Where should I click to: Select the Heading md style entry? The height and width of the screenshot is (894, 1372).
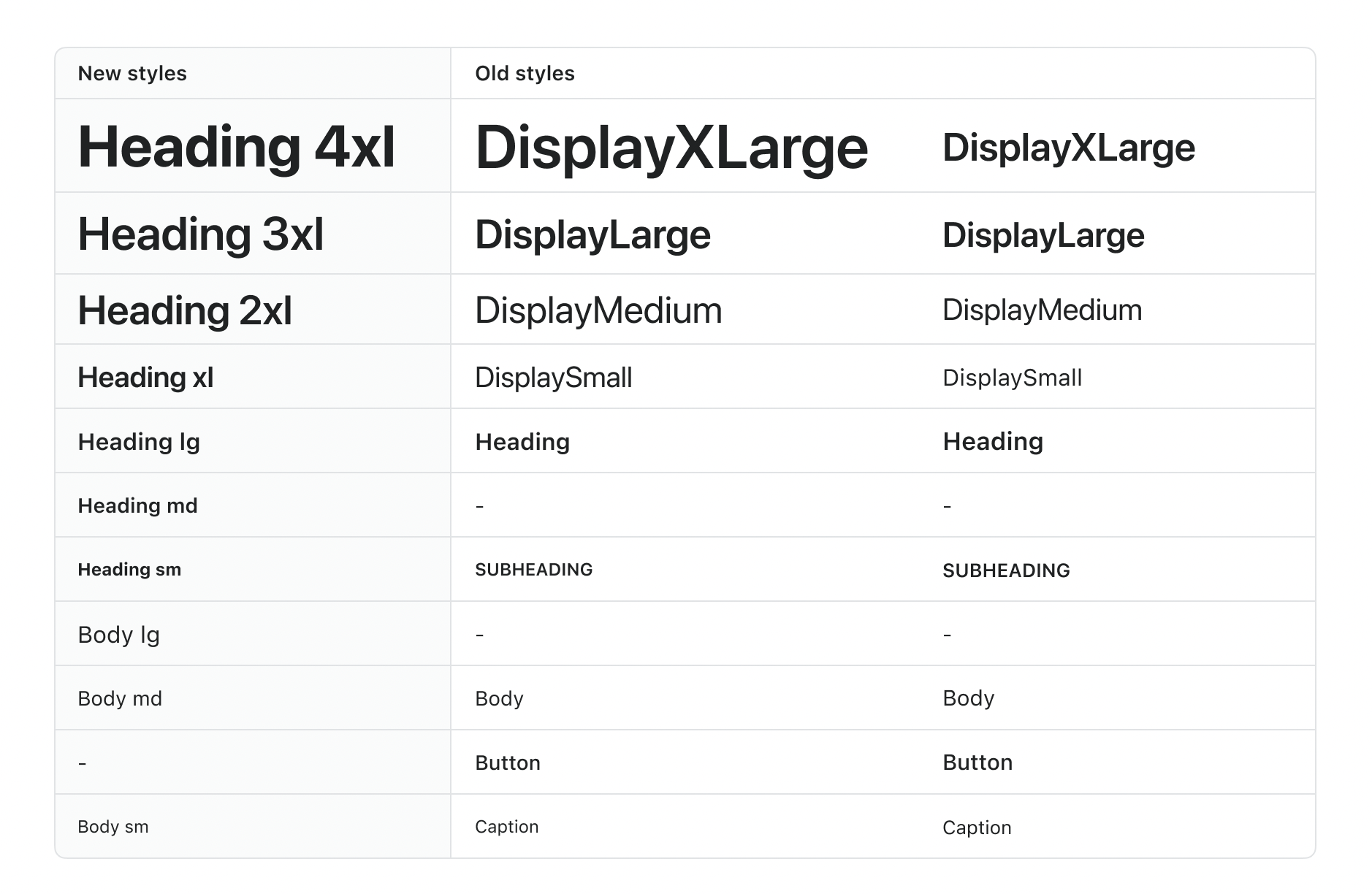137,505
